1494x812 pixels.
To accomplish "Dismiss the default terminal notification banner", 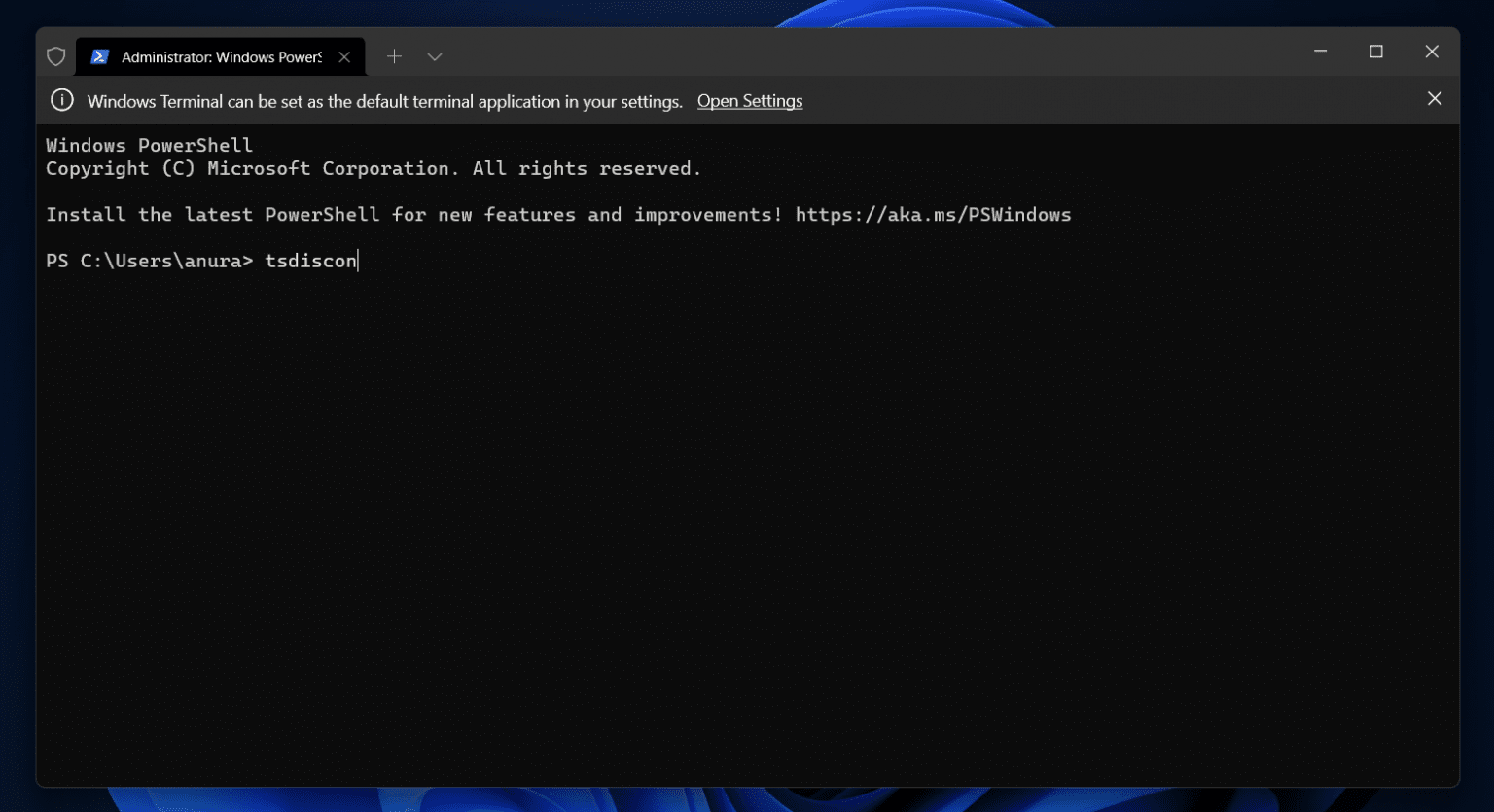I will coord(1435,99).
